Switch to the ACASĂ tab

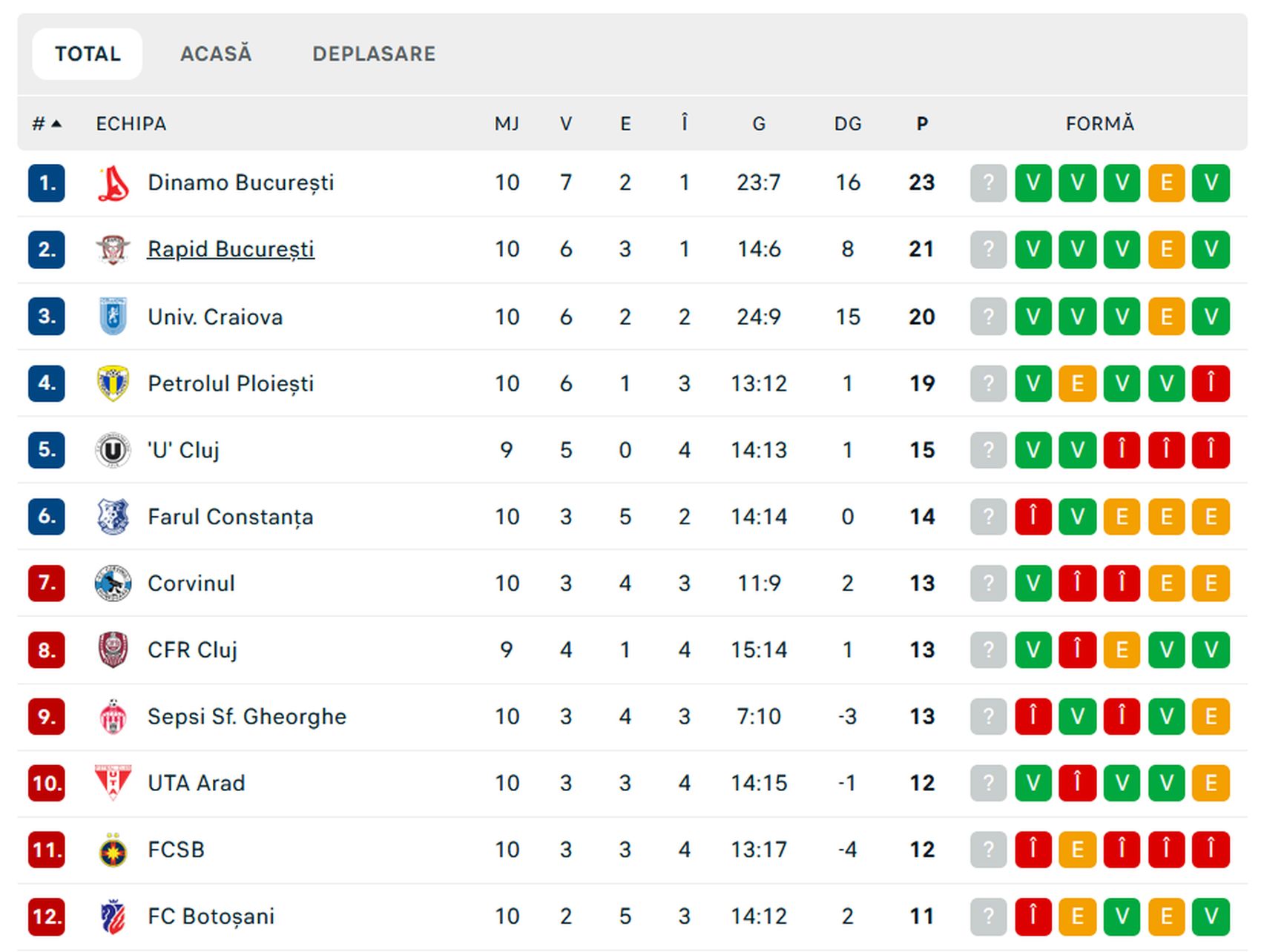pyautogui.click(x=216, y=54)
